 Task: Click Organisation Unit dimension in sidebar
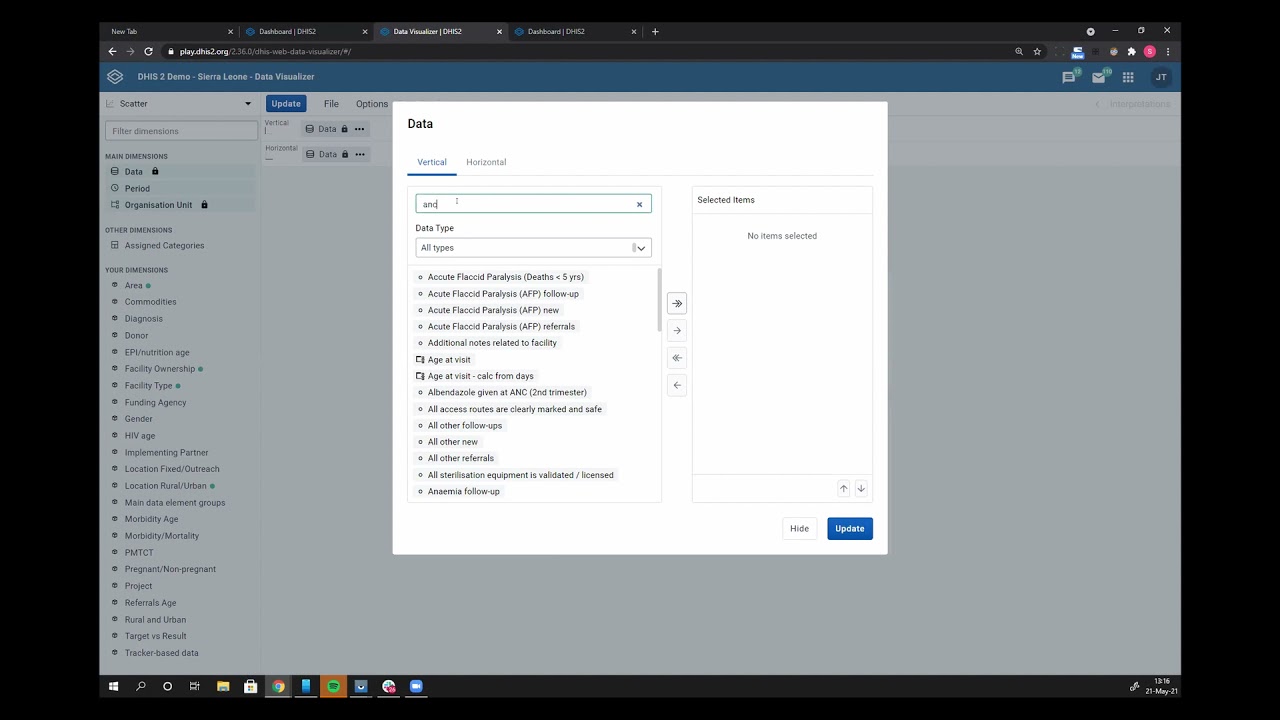pos(180,205)
